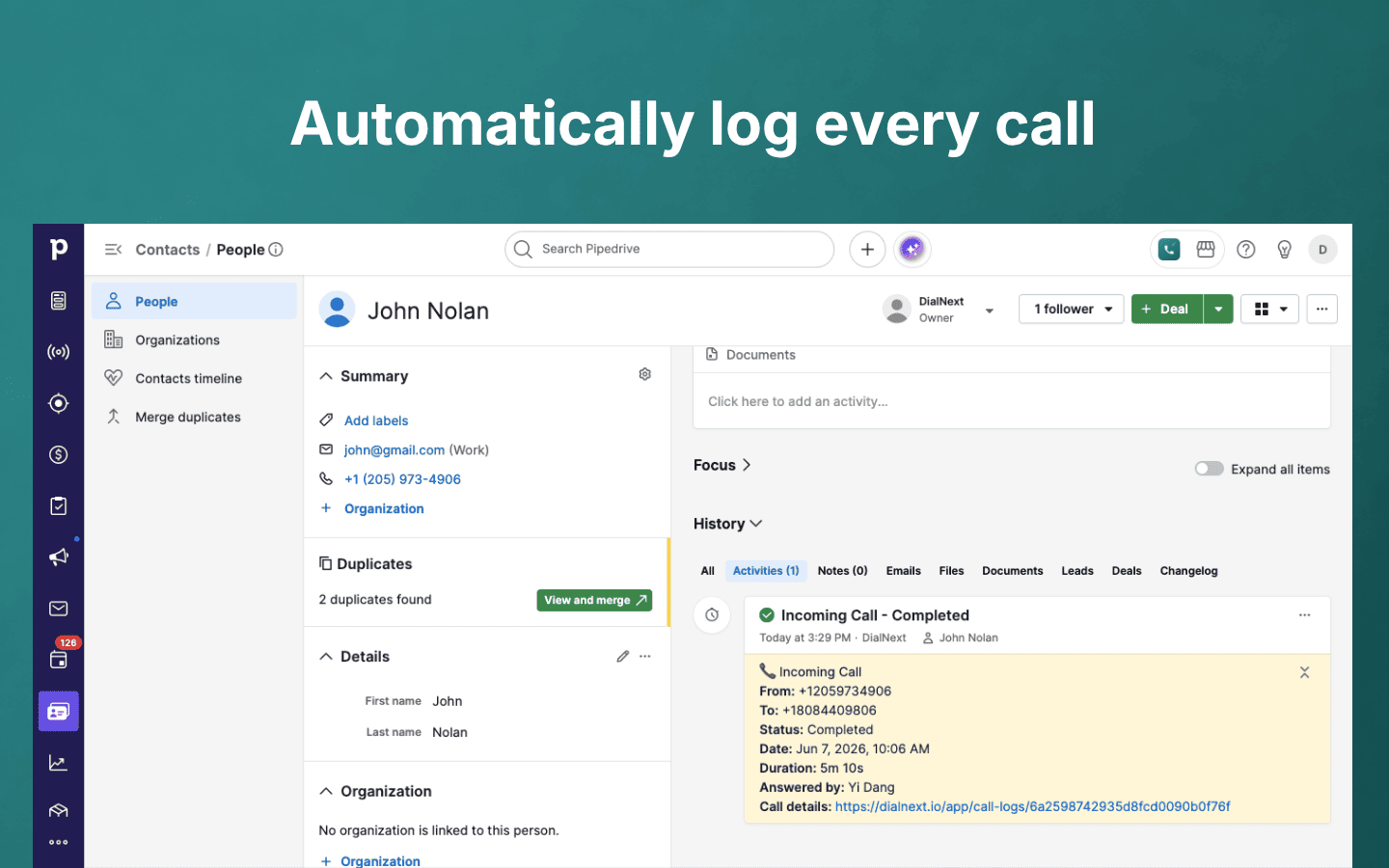The height and width of the screenshot is (868, 1389).
Task: Open John Nolan page more actions menu
Action: (1322, 310)
